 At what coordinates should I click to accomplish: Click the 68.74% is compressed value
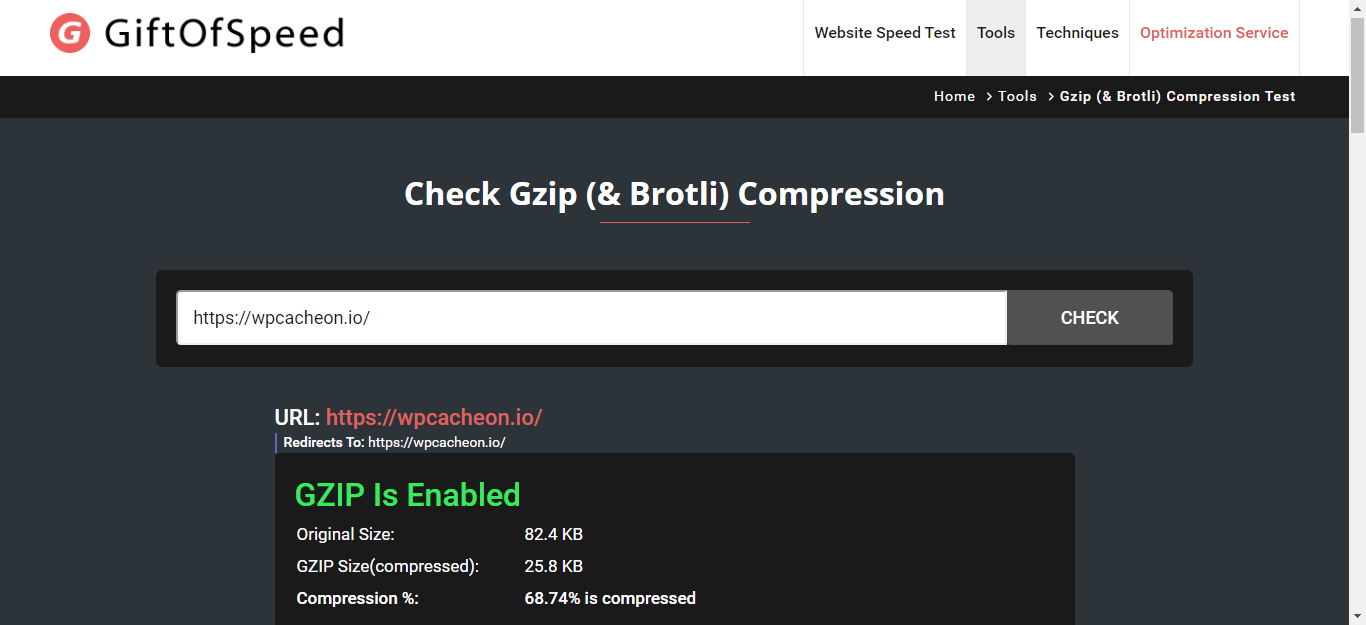(610, 598)
